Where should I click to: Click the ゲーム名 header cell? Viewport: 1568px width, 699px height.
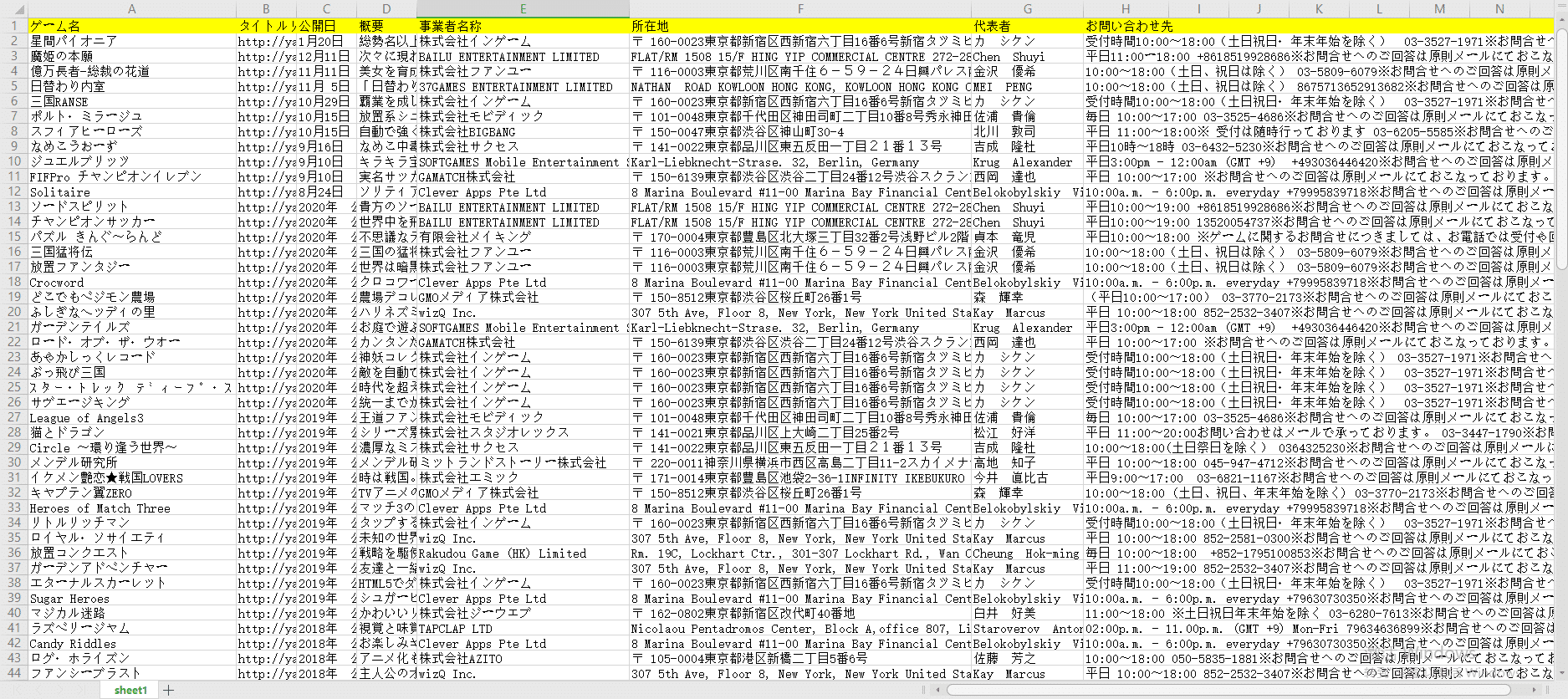[132, 26]
